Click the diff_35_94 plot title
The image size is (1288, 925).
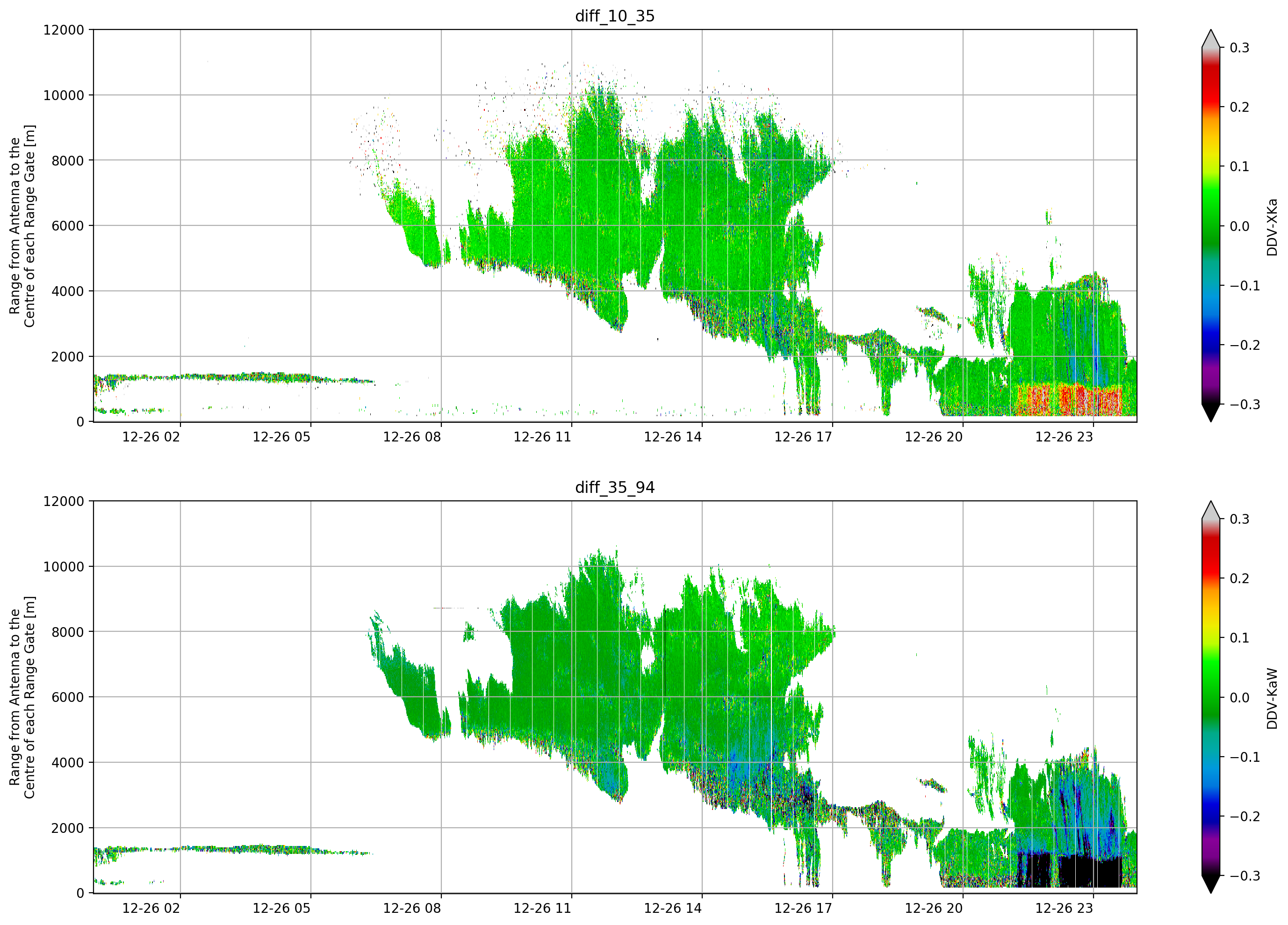pos(615,487)
